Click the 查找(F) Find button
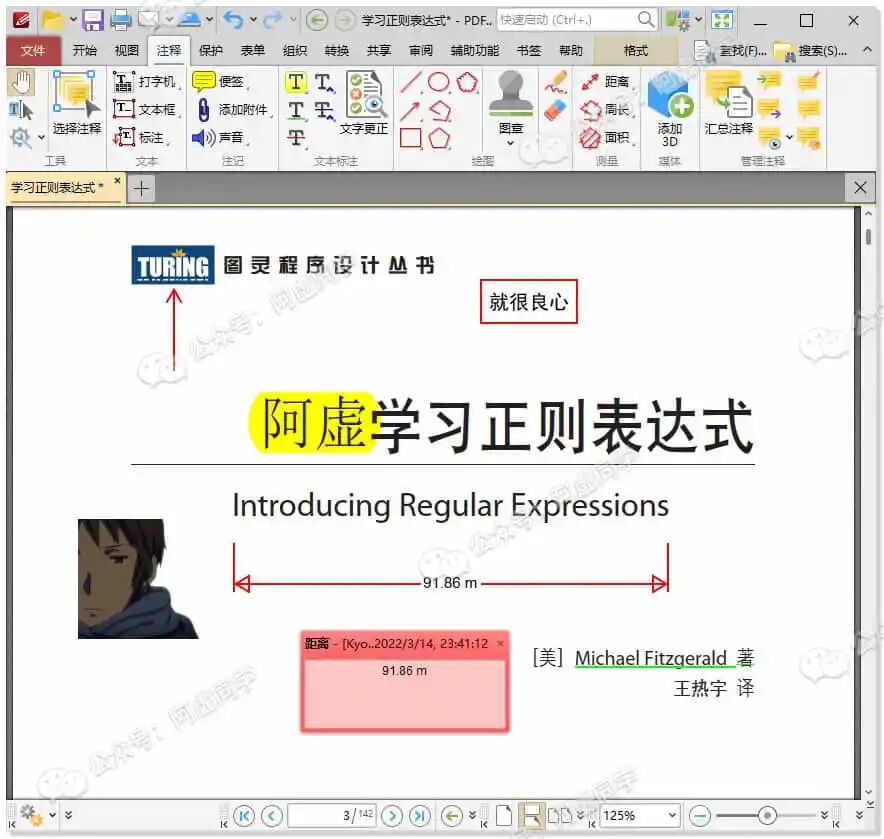884x839 pixels. point(731,51)
